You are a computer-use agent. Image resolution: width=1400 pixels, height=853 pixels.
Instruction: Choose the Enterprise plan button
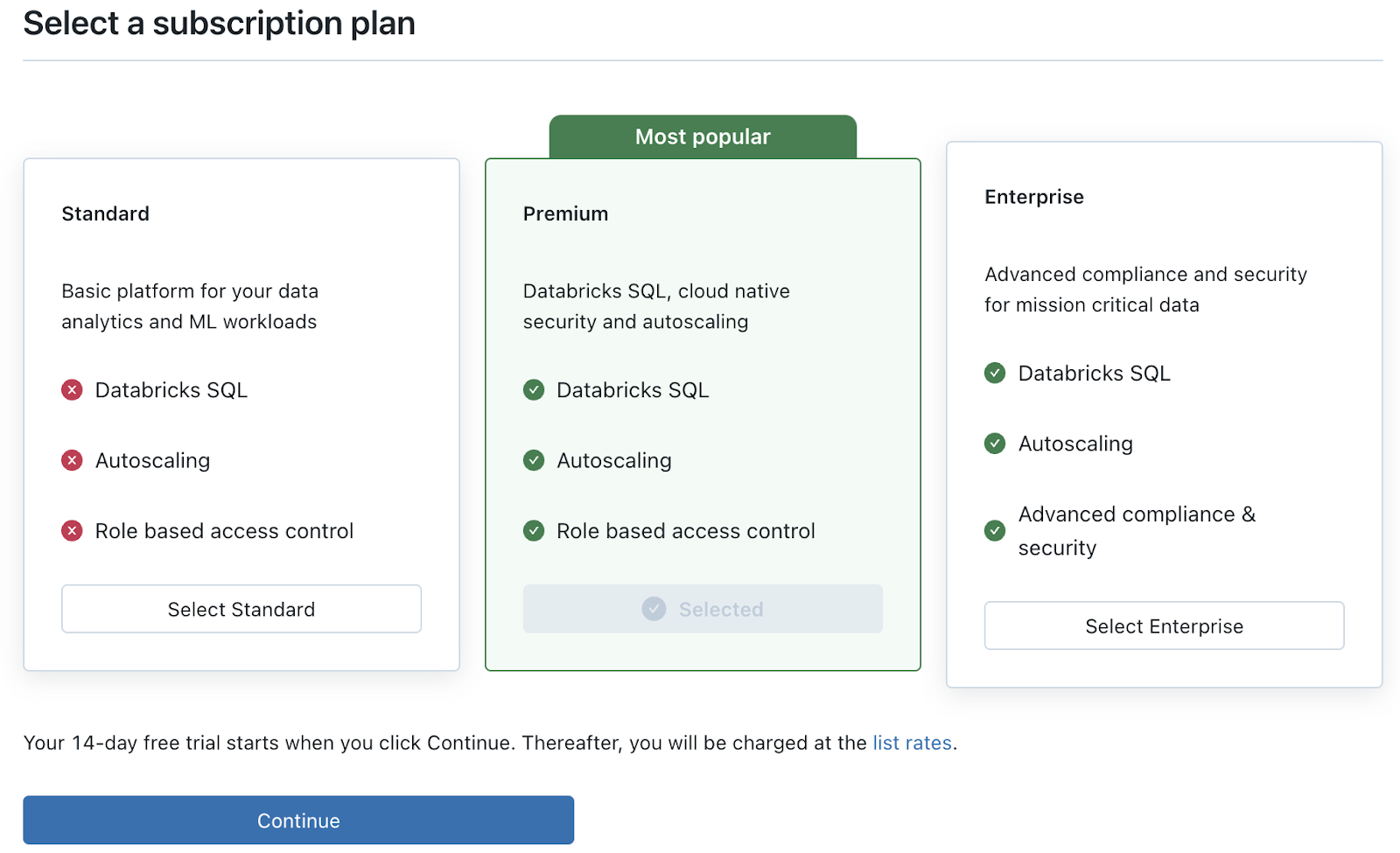(1164, 626)
